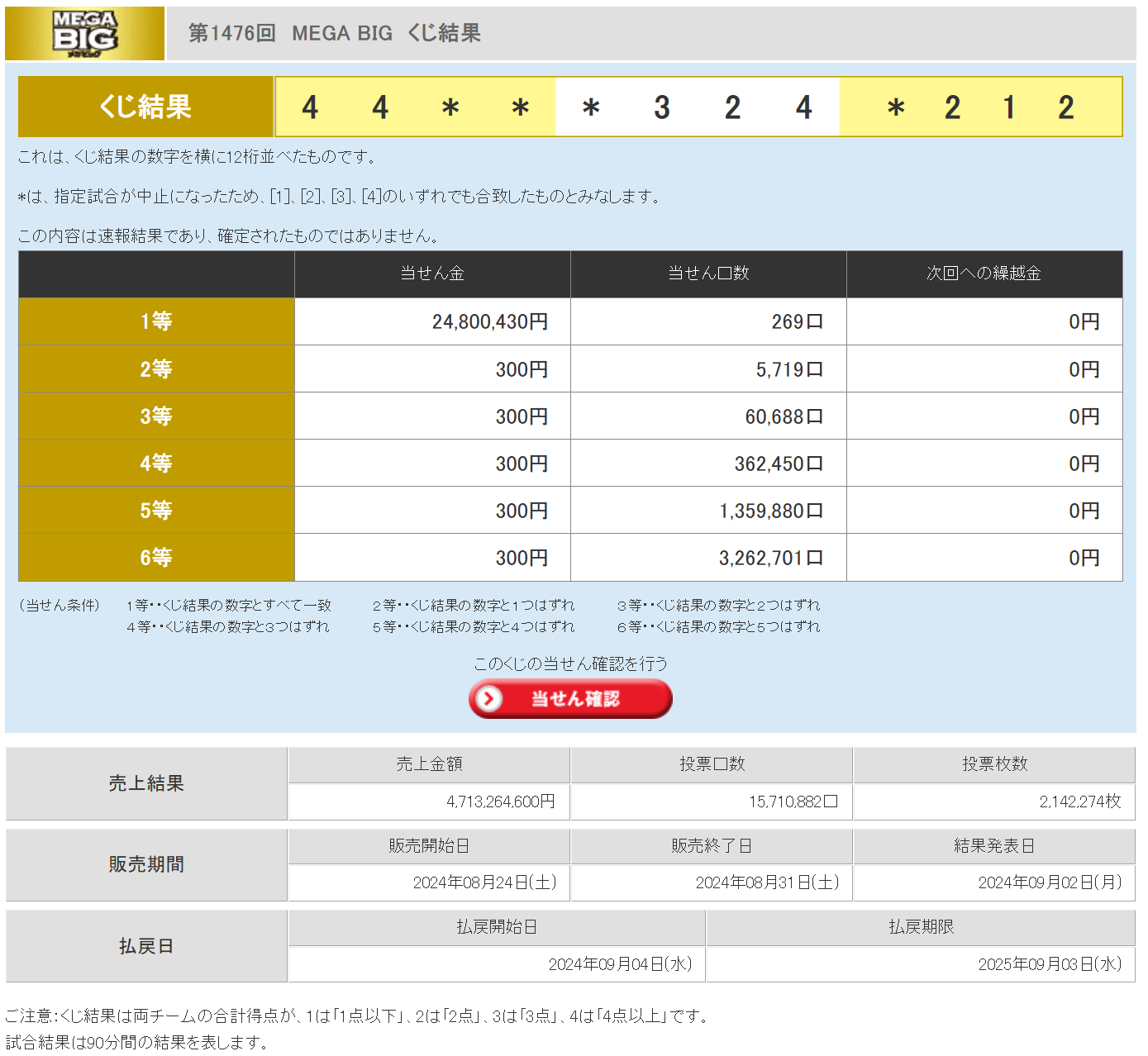Click the このくじの当せん確認を行う text
The image size is (1148, 1056).
(x=570, y=664)
